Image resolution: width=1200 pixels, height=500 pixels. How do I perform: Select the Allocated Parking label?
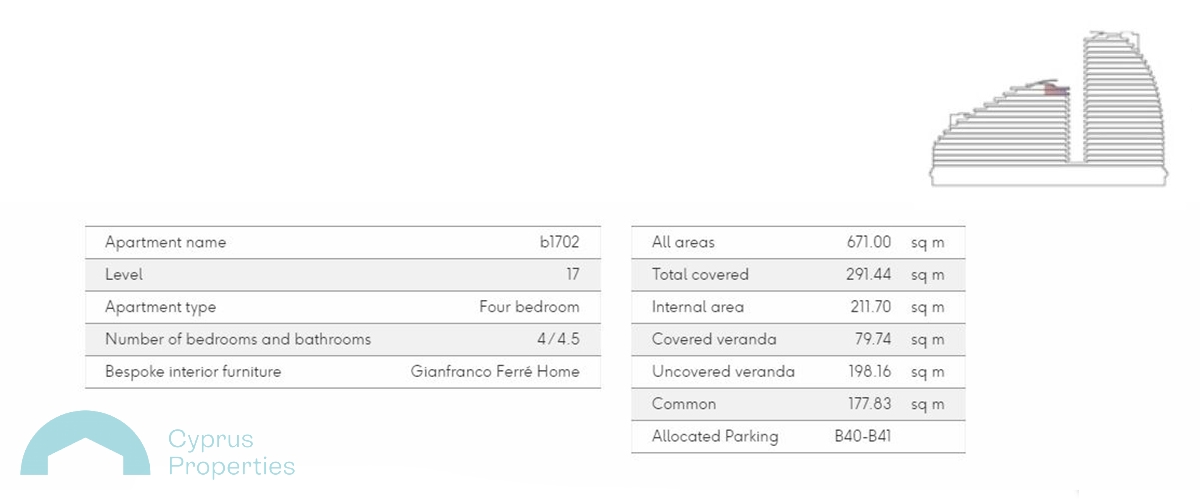pos(715,436)
